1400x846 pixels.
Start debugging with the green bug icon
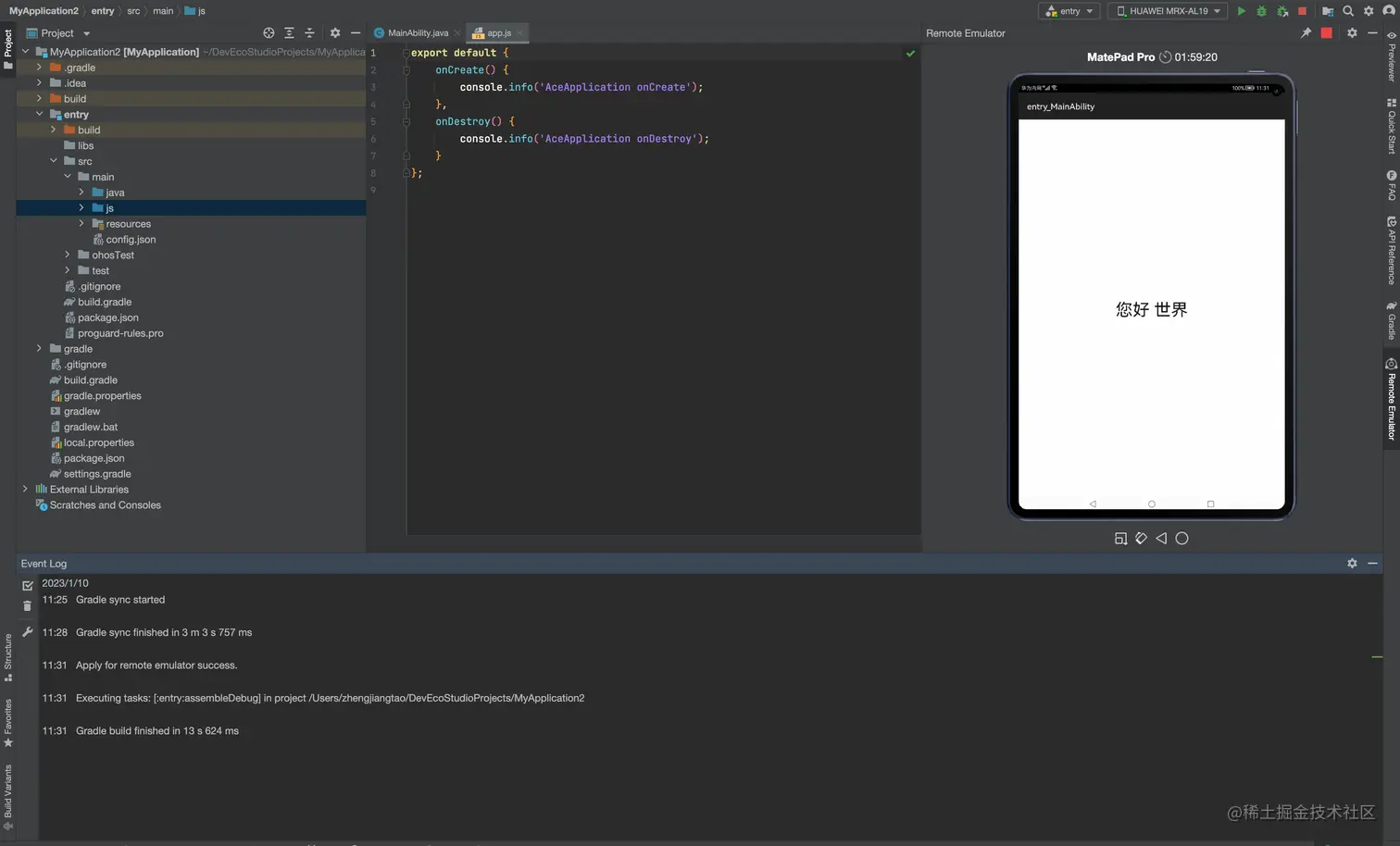point(1261,11)
